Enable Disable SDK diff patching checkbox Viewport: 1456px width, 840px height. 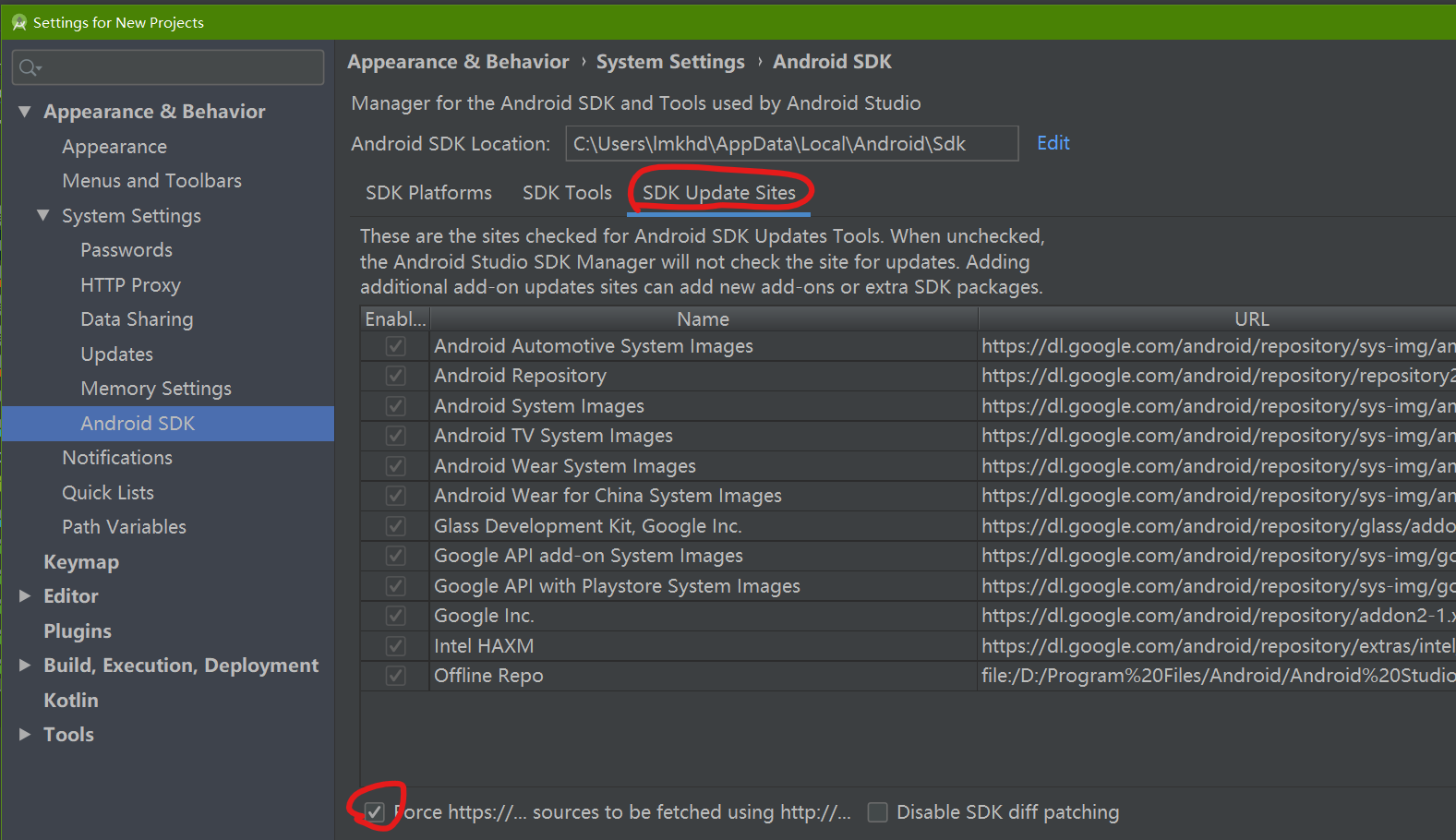tap(878, 812)
